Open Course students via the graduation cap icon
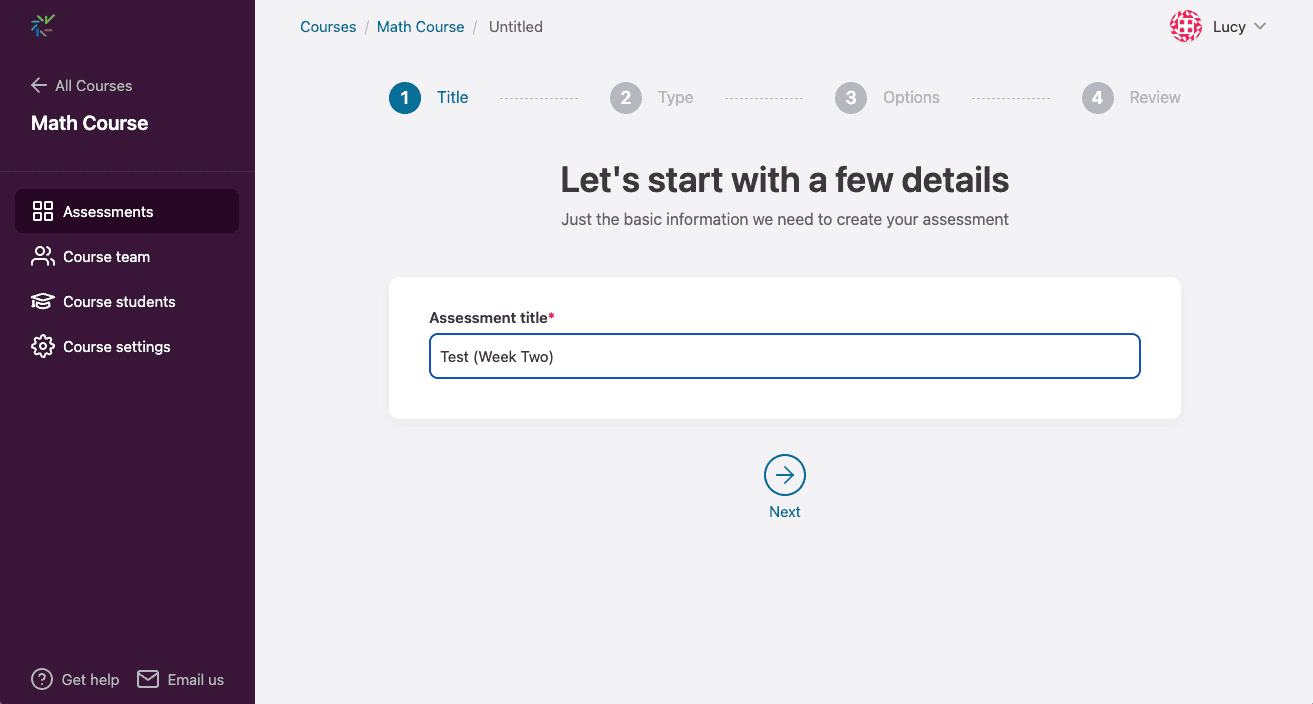 click(42, 301)
